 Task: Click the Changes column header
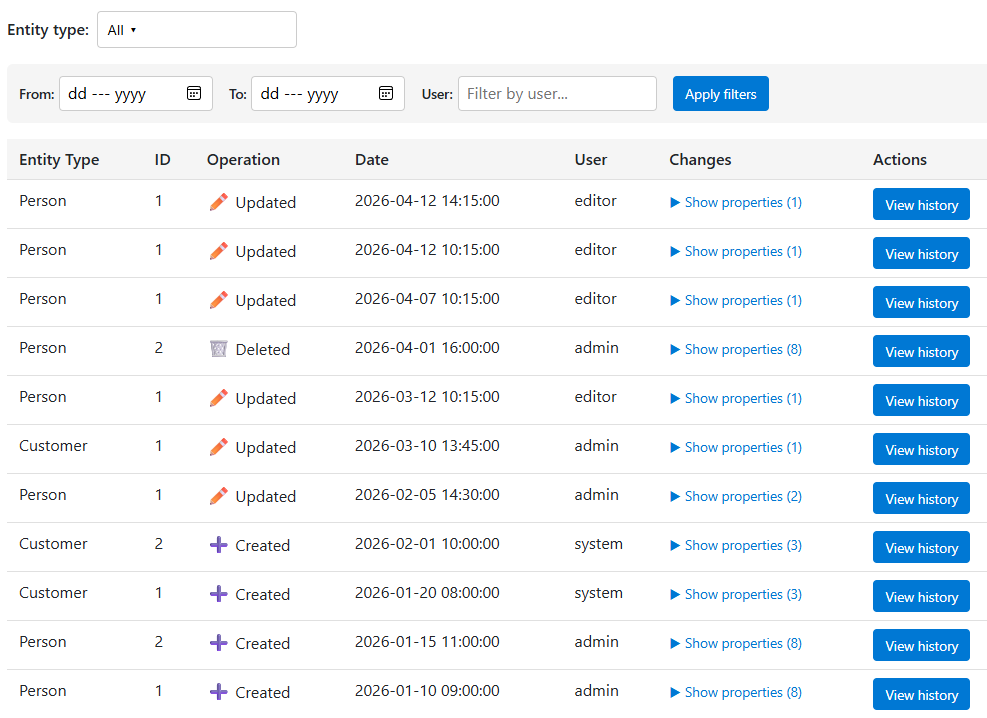[x=700, y=160]
